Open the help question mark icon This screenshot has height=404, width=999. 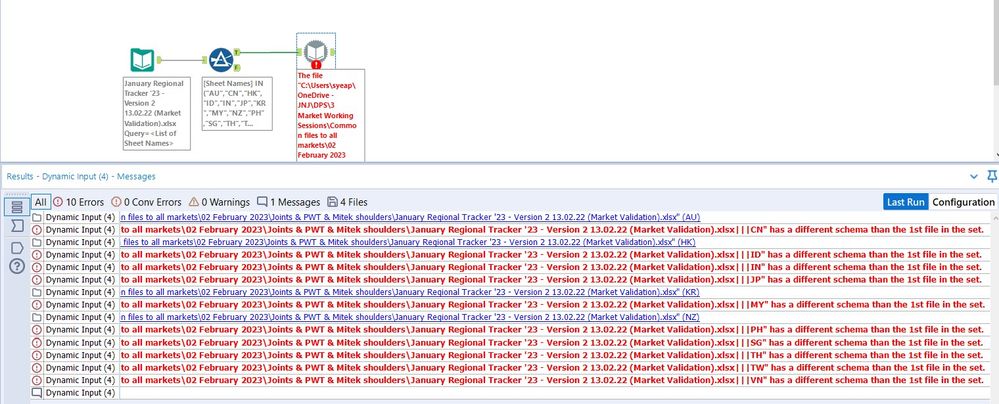17,266
